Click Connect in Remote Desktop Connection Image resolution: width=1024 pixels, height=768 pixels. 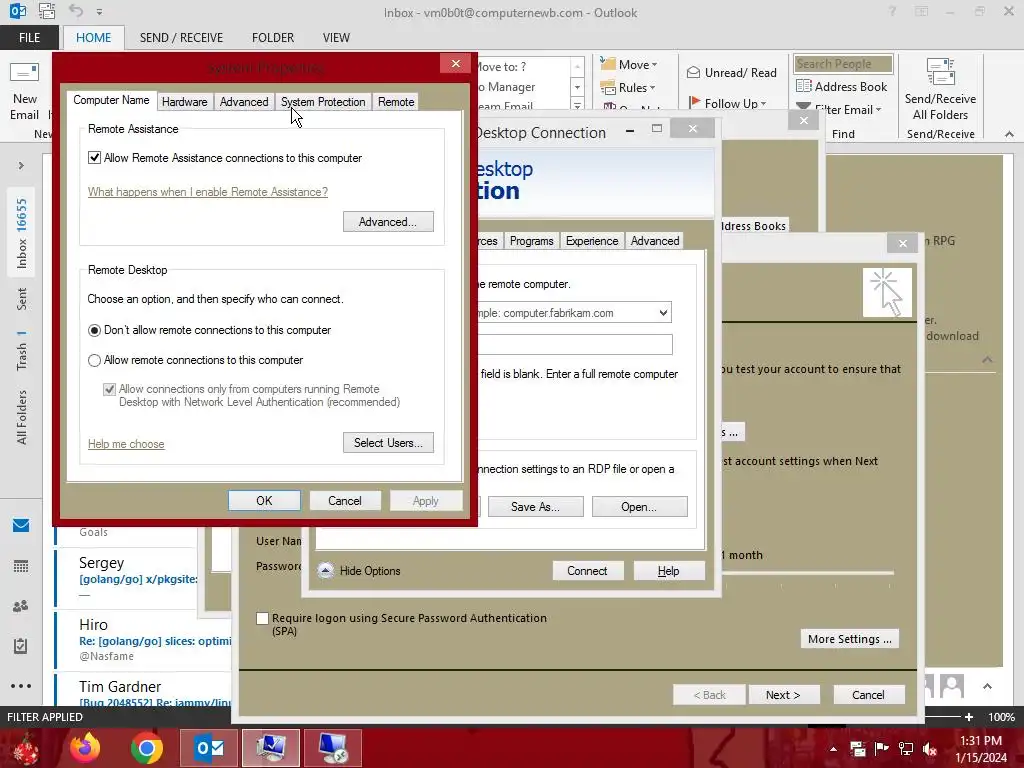point(587,571)
